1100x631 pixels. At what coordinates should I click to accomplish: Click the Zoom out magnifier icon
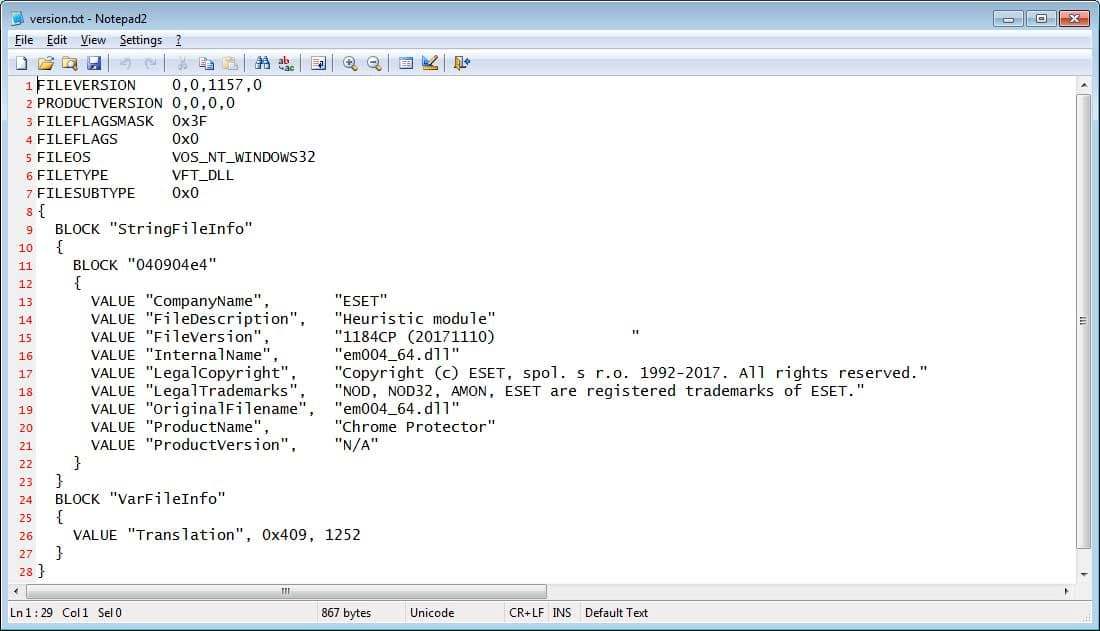[x=374, y=63]
